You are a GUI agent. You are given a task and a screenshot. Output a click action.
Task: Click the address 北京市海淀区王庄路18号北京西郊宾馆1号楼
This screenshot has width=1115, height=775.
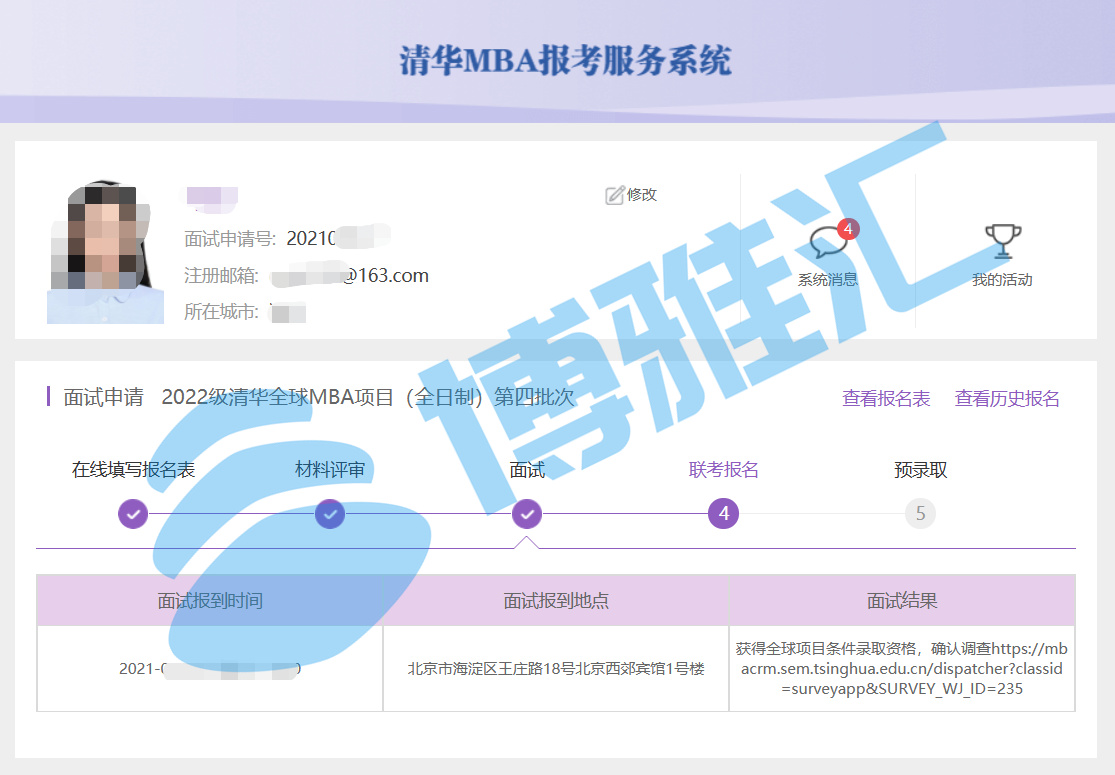(x=556, y=669)
